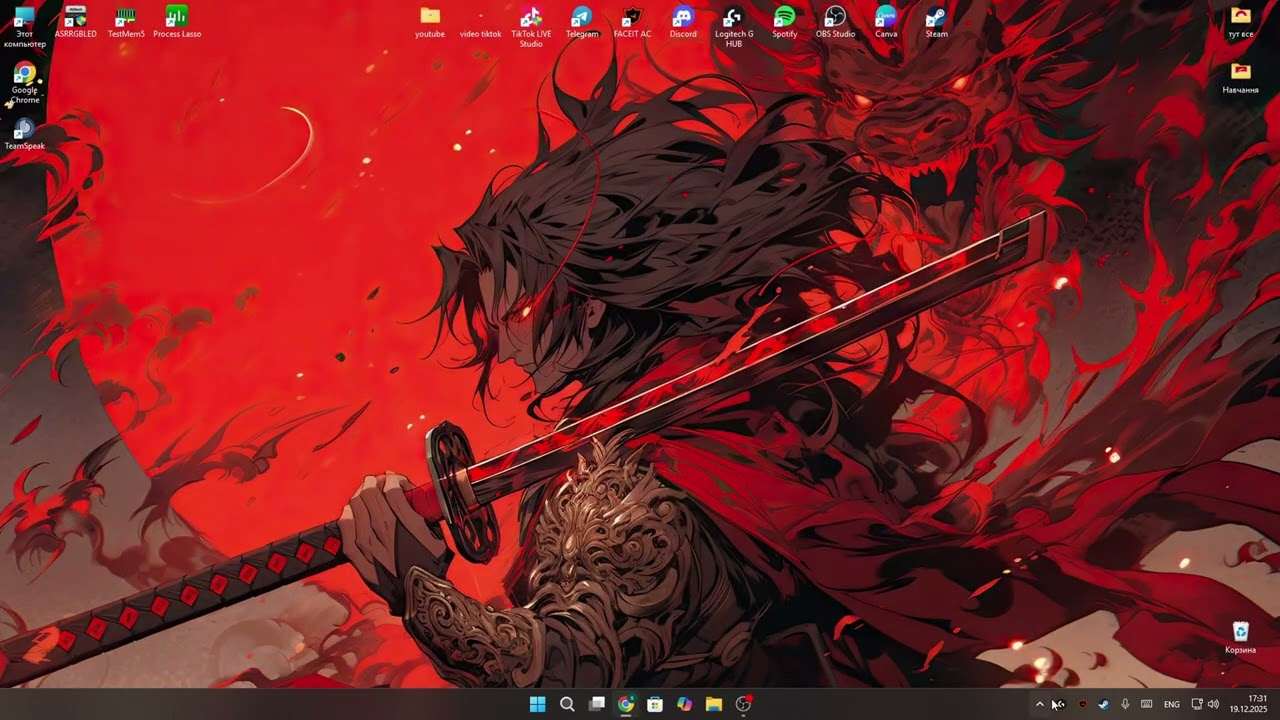Open the Windows Start menu

point(537,704)
